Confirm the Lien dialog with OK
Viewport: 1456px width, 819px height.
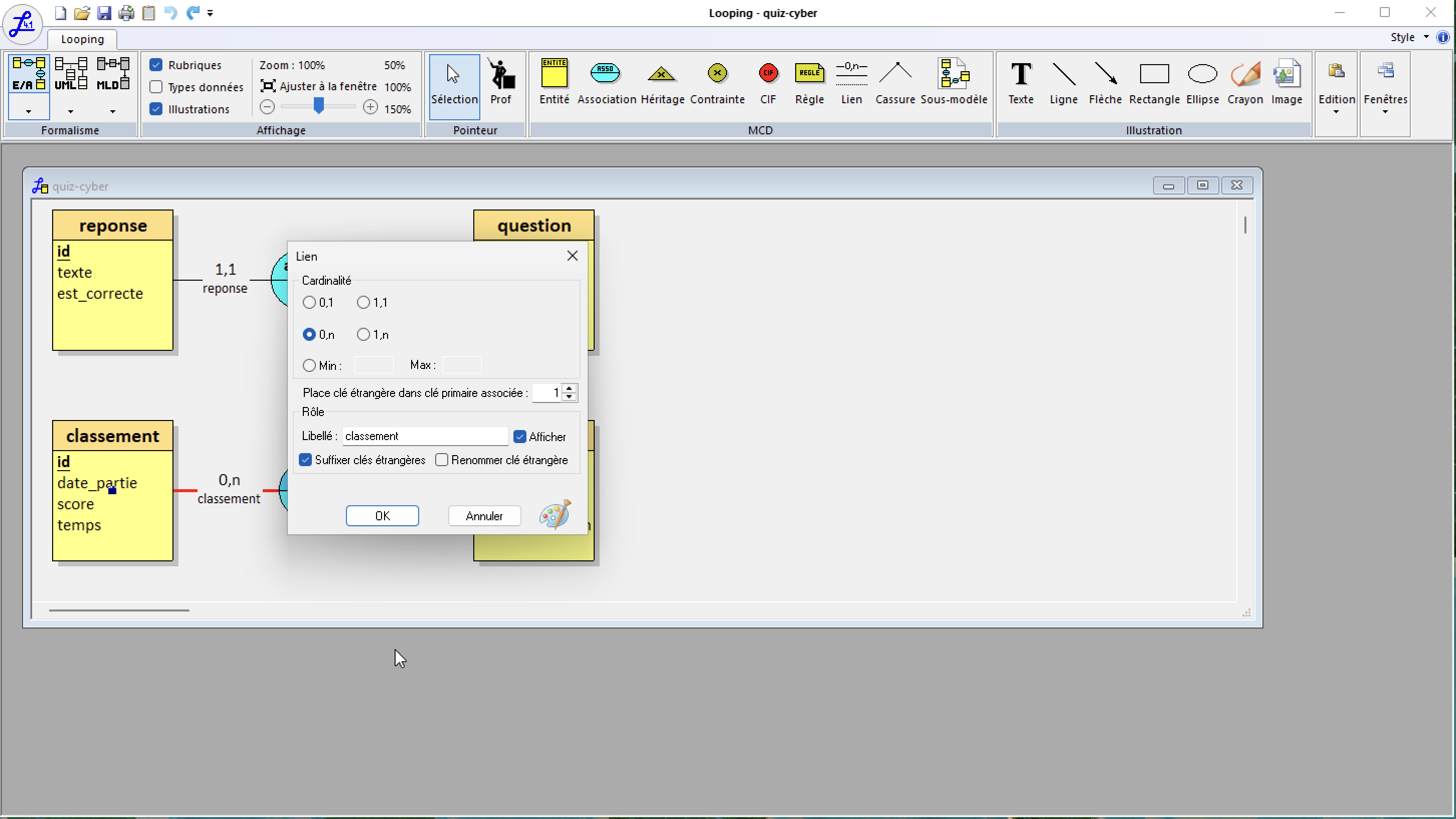pos(382,515)
